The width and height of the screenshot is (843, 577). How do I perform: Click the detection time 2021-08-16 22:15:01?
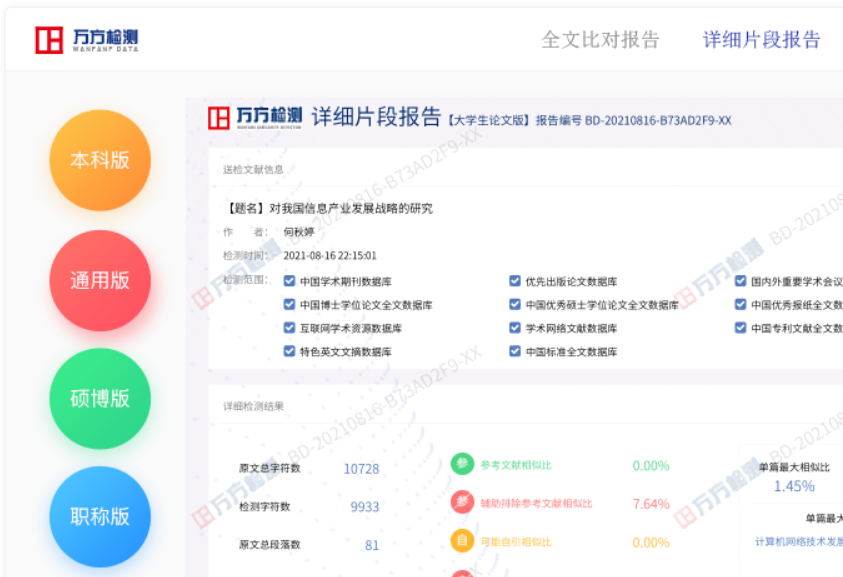point(330,255)
